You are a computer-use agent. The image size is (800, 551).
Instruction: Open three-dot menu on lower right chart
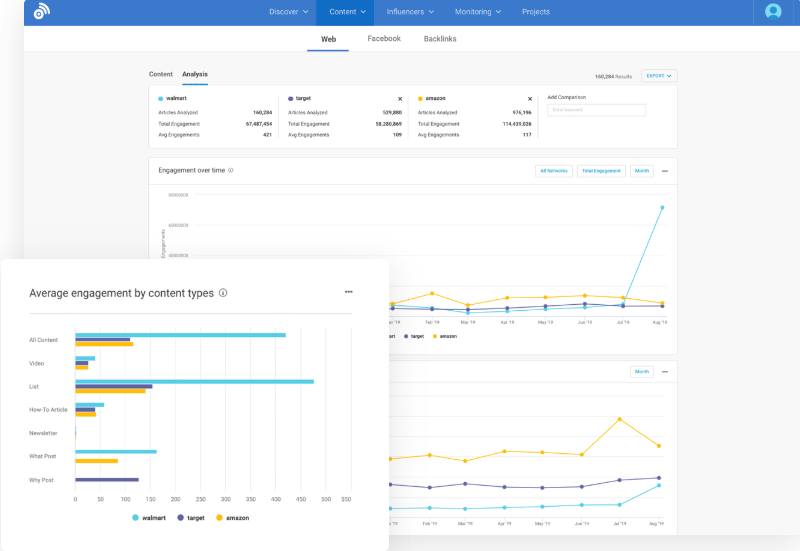pos(665,371)
